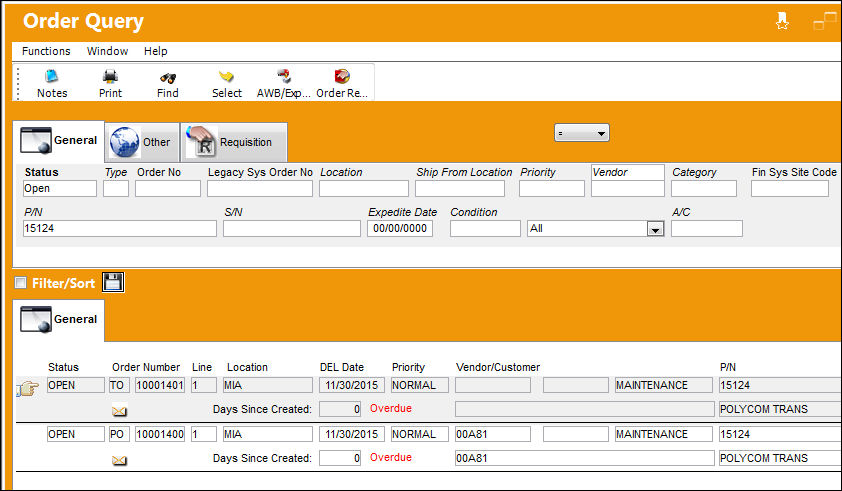Click OPEN status of order 10001400
This screenshot has height=491, width=842.
[x=76, y=434]
